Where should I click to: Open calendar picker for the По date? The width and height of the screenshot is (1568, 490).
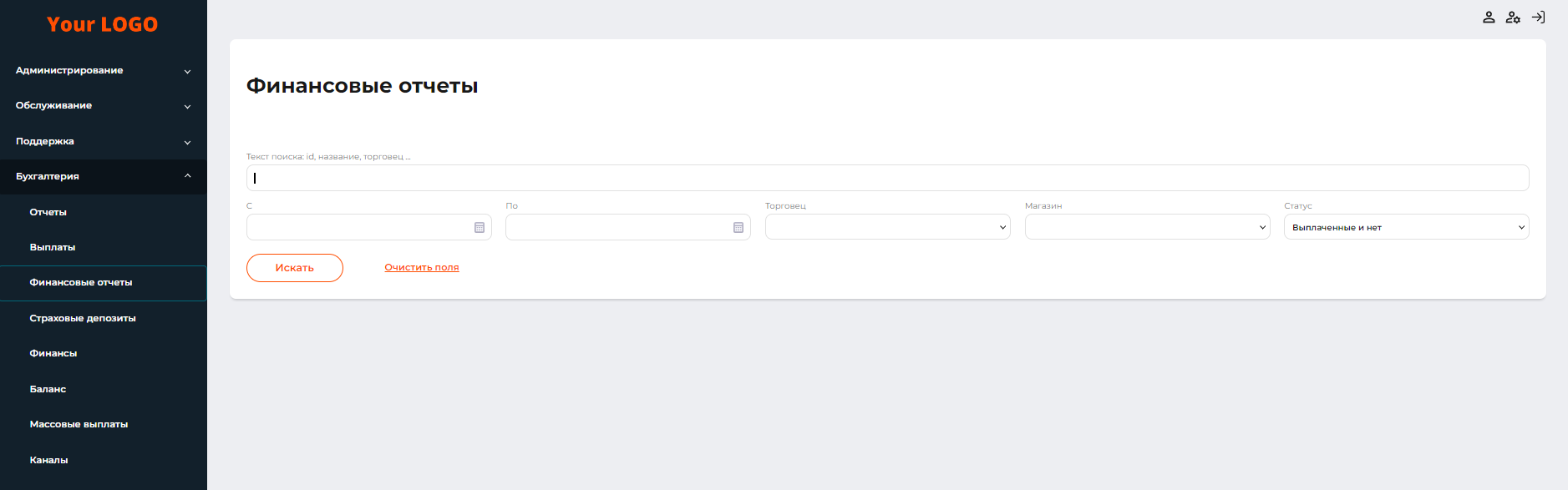[738, 228]
